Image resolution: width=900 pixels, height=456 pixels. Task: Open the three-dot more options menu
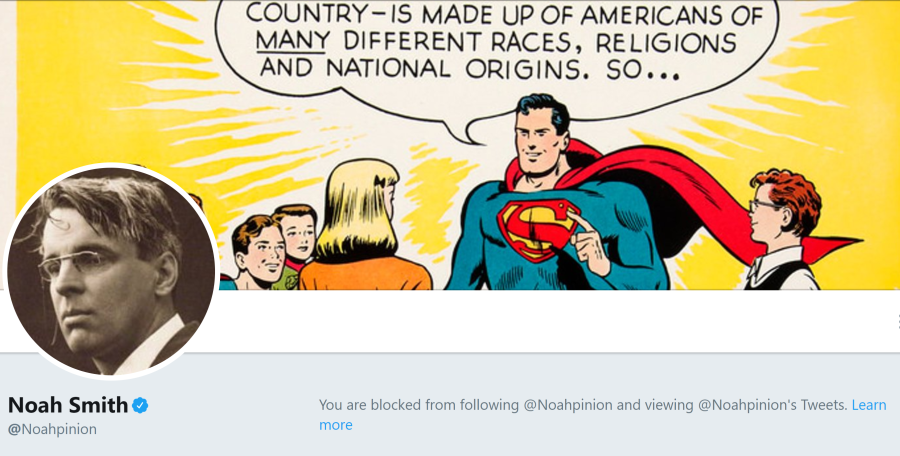(x=897, y=321)
